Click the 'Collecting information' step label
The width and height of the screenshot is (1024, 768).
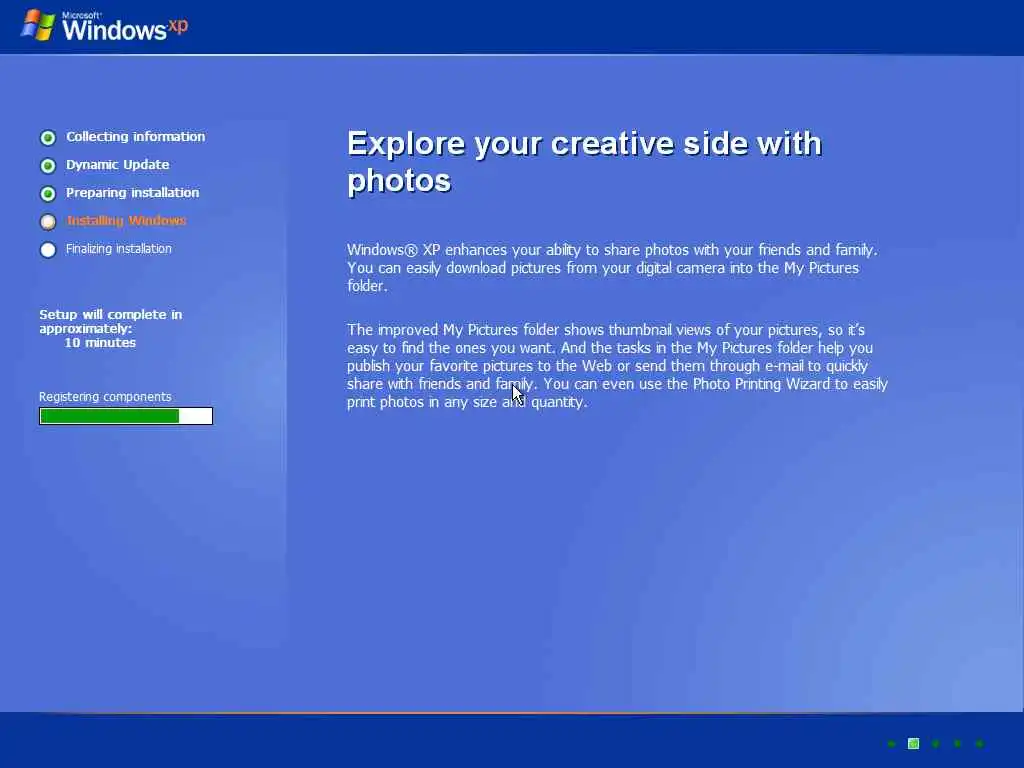135,136
